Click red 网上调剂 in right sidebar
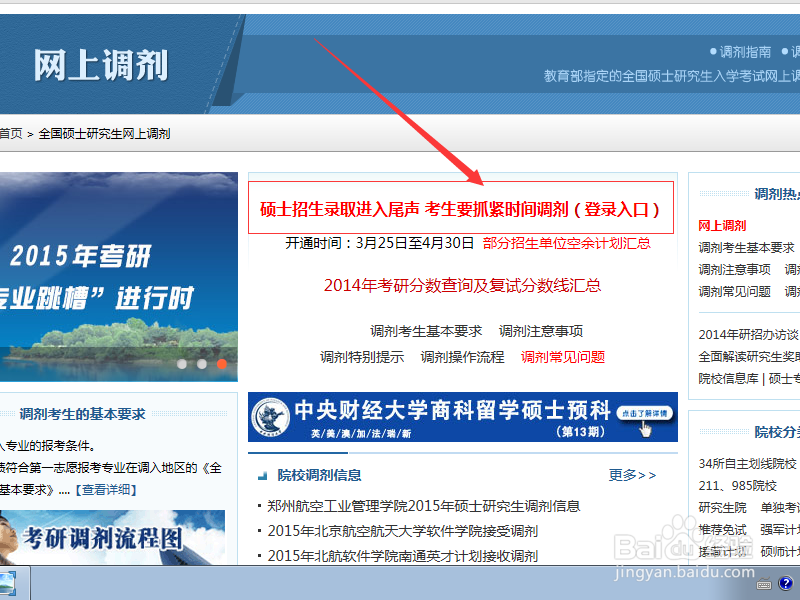The width and height of the screenshot is (800, 600). click(x=722, y=226)
